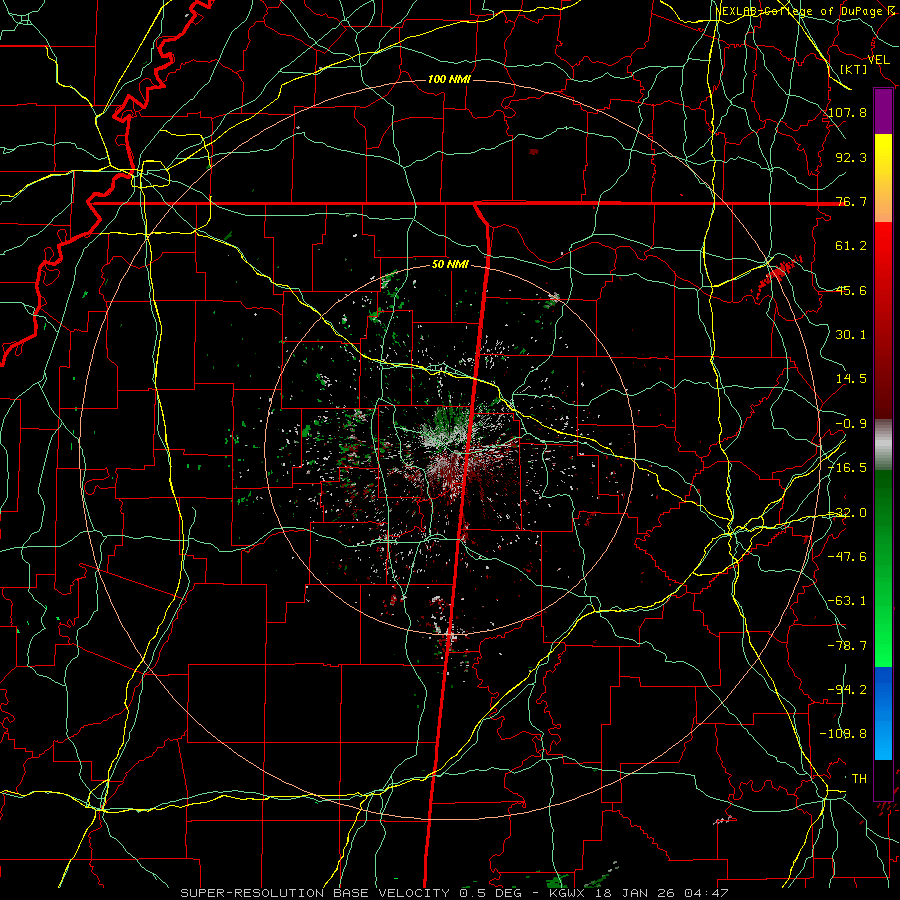Click the [KT] units label

pyautogui.click(x=854, y=69)
